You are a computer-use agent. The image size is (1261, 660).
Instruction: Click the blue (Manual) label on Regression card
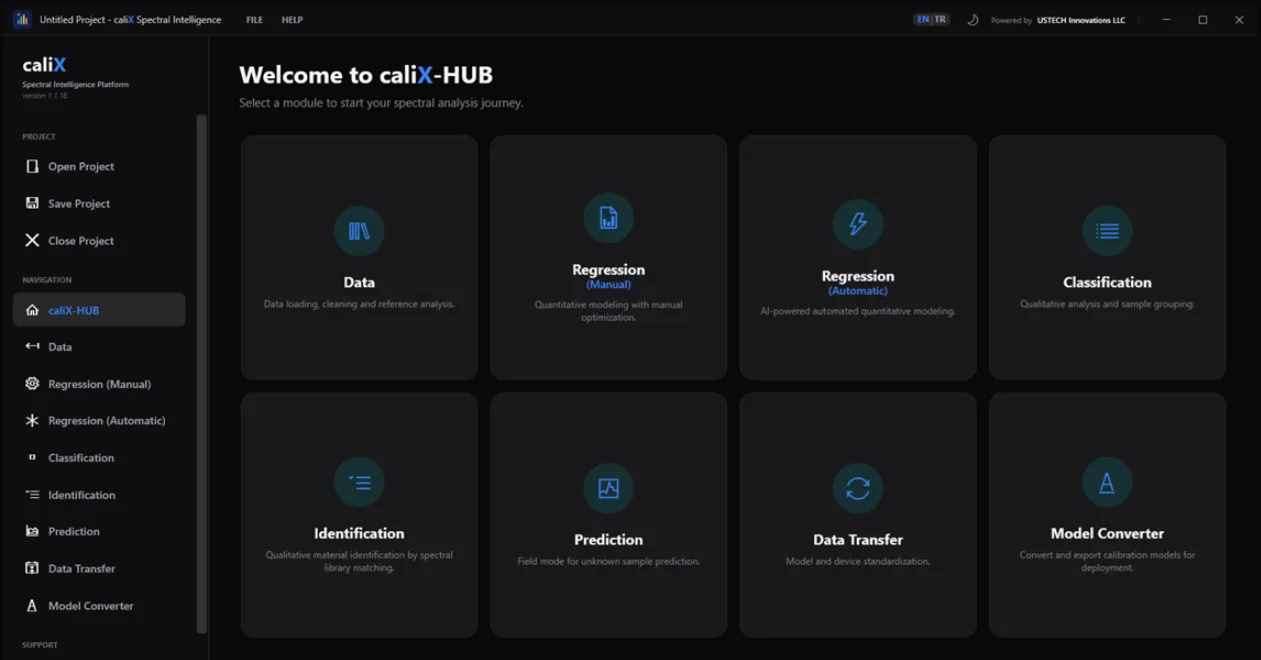tap(608, 285)
